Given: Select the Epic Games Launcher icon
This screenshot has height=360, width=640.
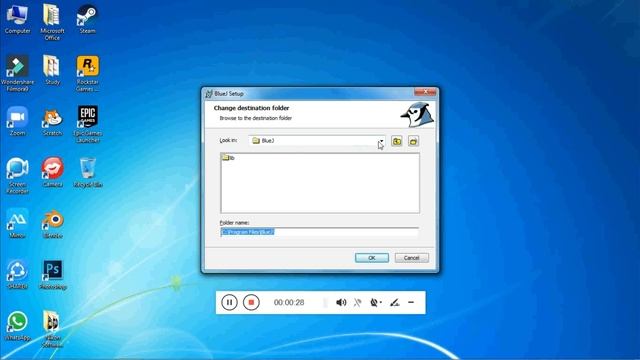Looking at the screenshot, I should (x=87, y=124).
